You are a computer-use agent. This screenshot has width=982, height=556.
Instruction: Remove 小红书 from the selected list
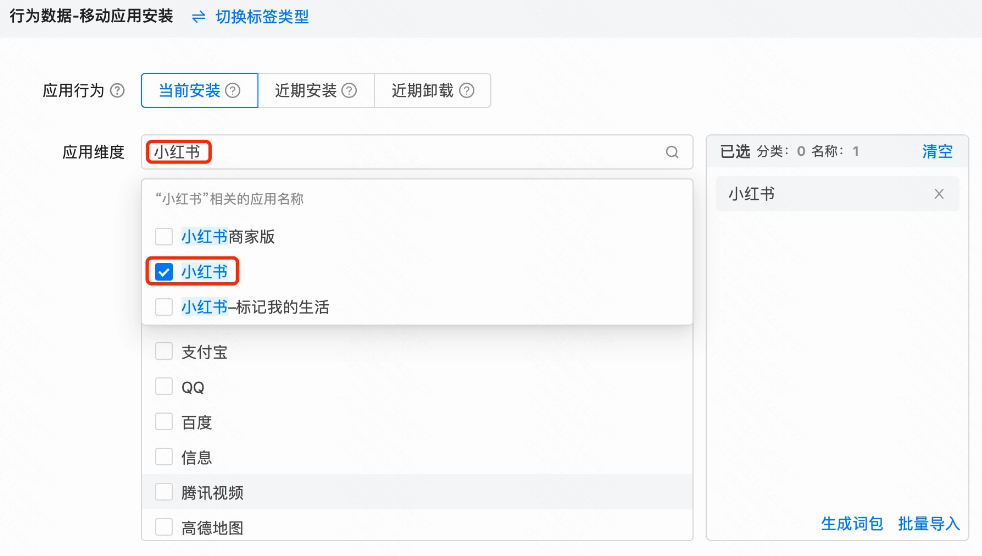coord(939,194)
